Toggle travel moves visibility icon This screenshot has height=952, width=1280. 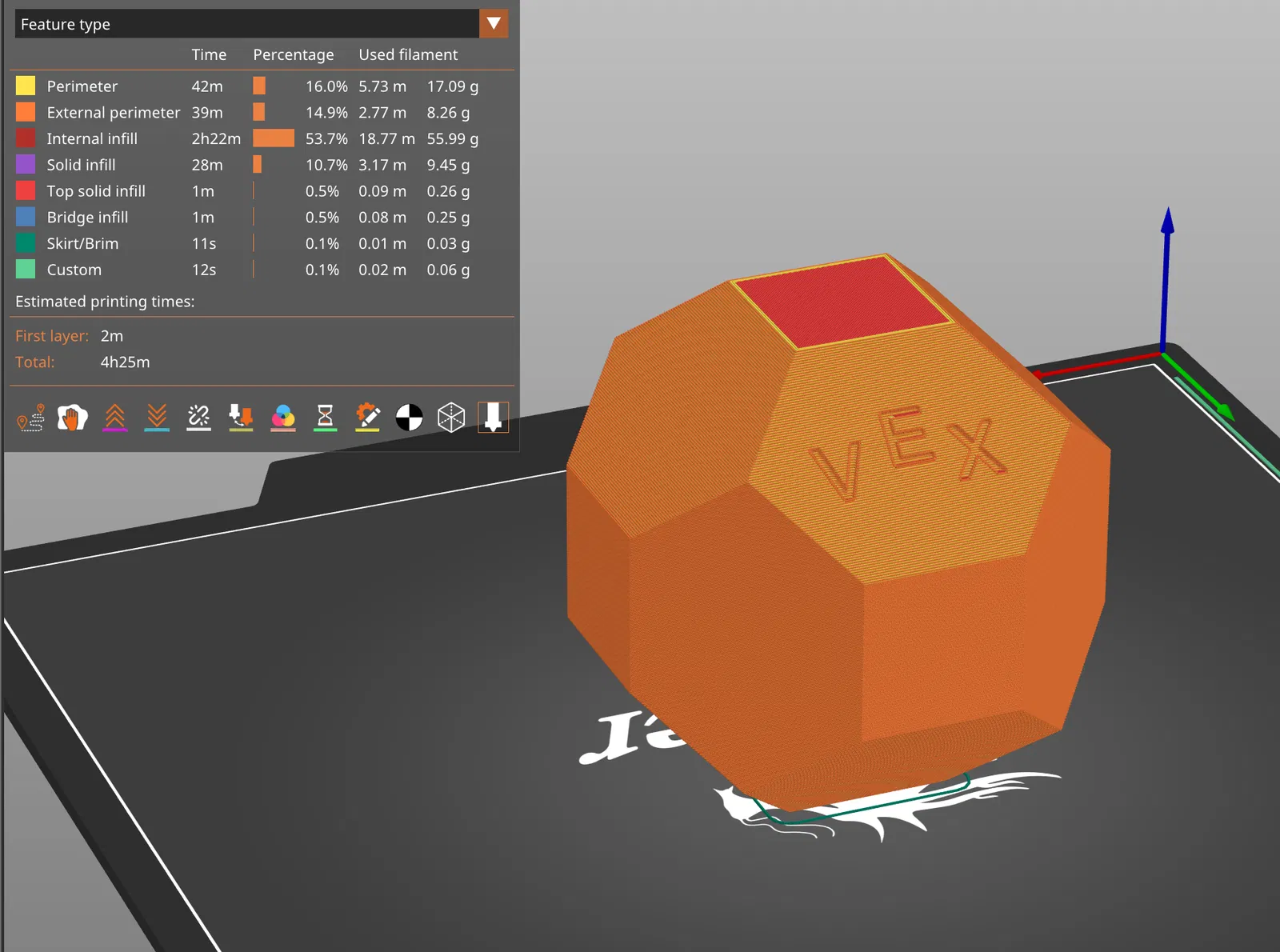tap(31, 418)
